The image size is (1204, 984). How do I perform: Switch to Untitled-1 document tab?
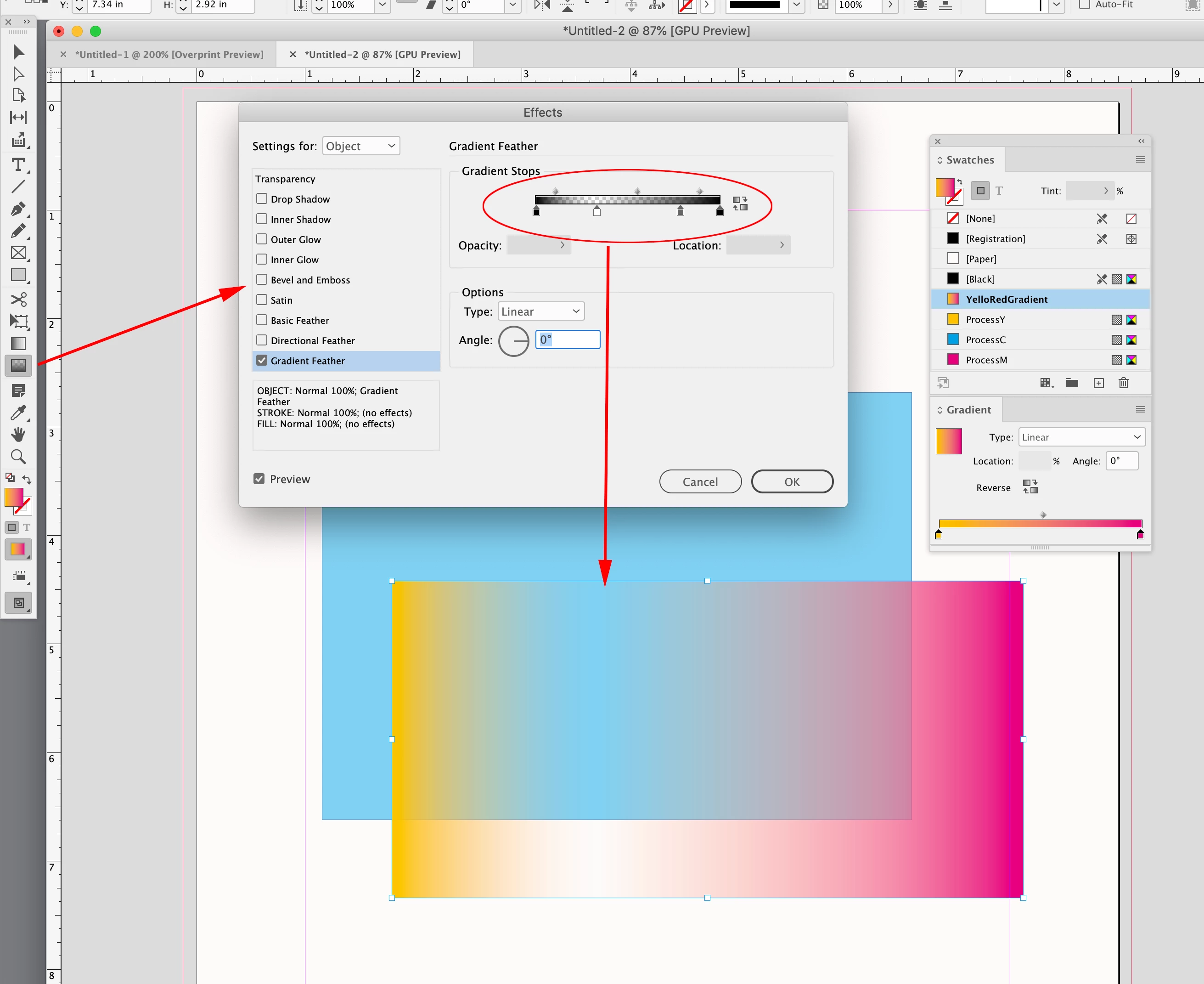coord(169,54)
